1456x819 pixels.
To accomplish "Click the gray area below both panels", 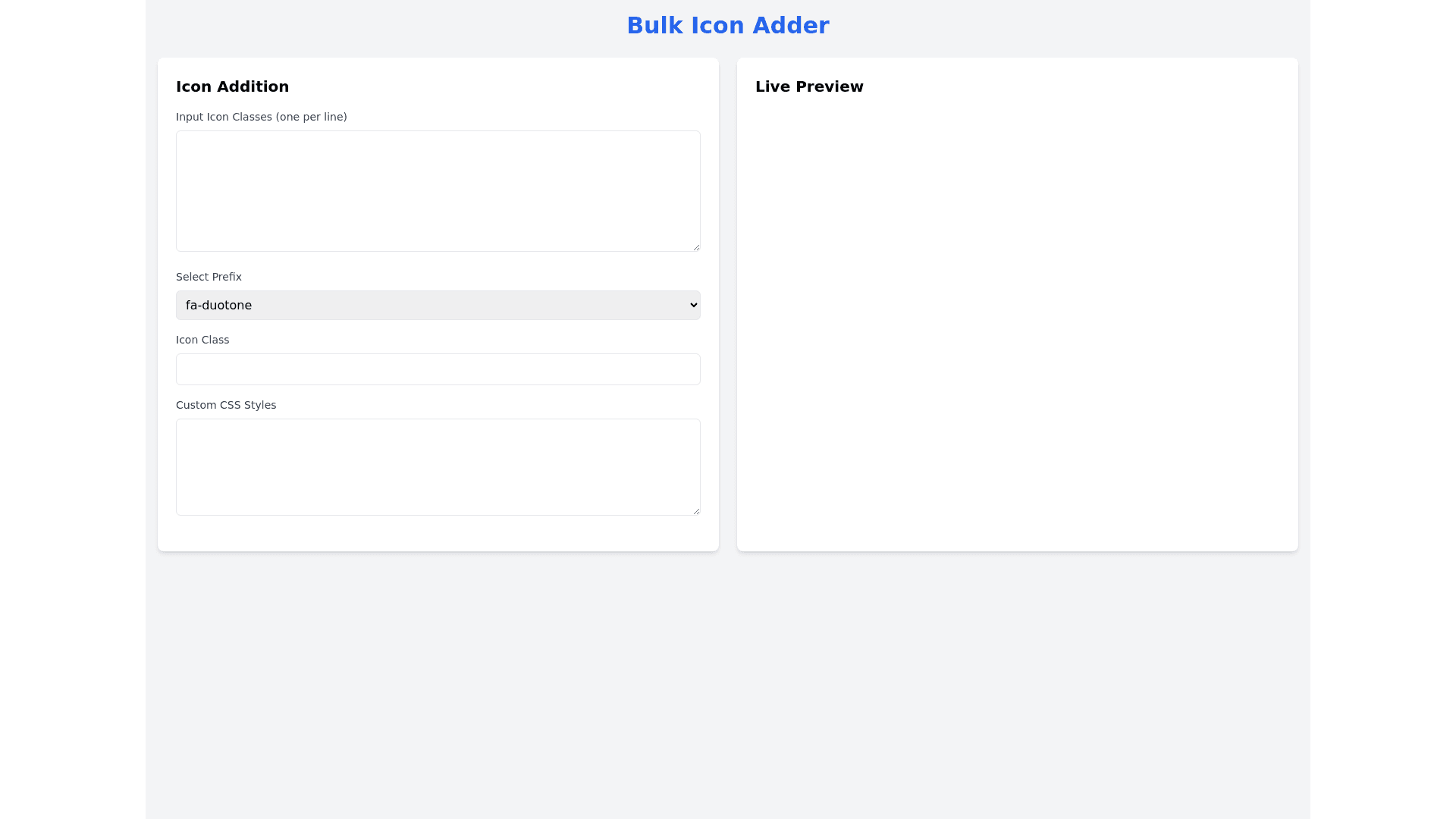I will [x=728, y=682].
